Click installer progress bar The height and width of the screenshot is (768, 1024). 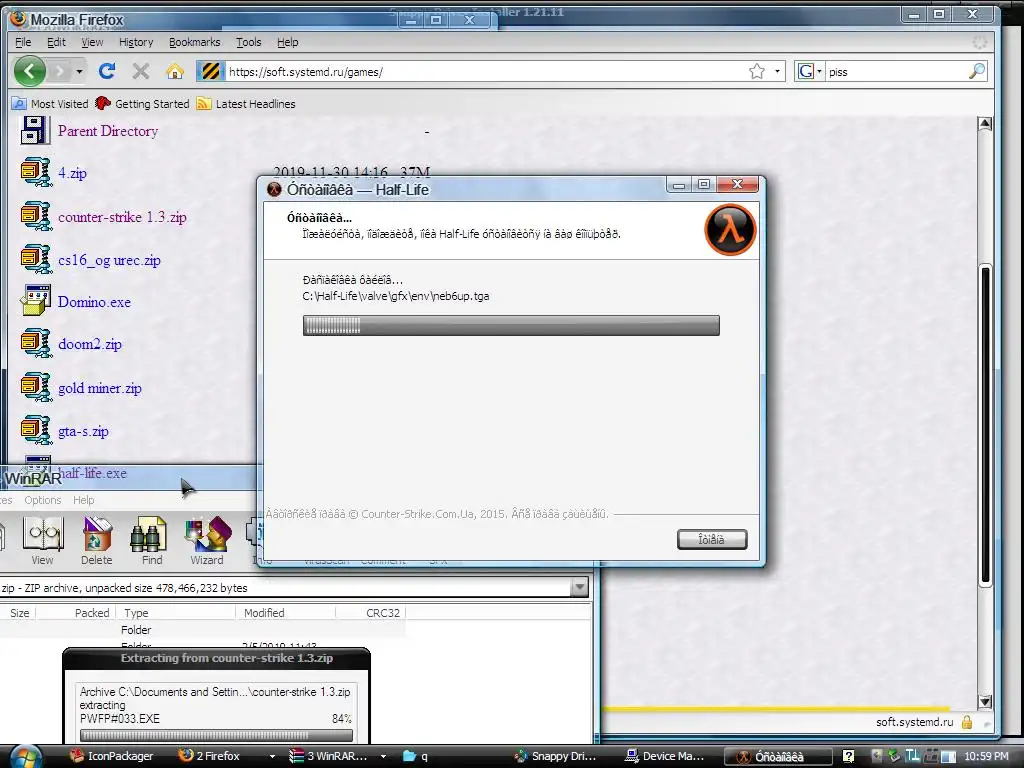click(x=511, y=325)
